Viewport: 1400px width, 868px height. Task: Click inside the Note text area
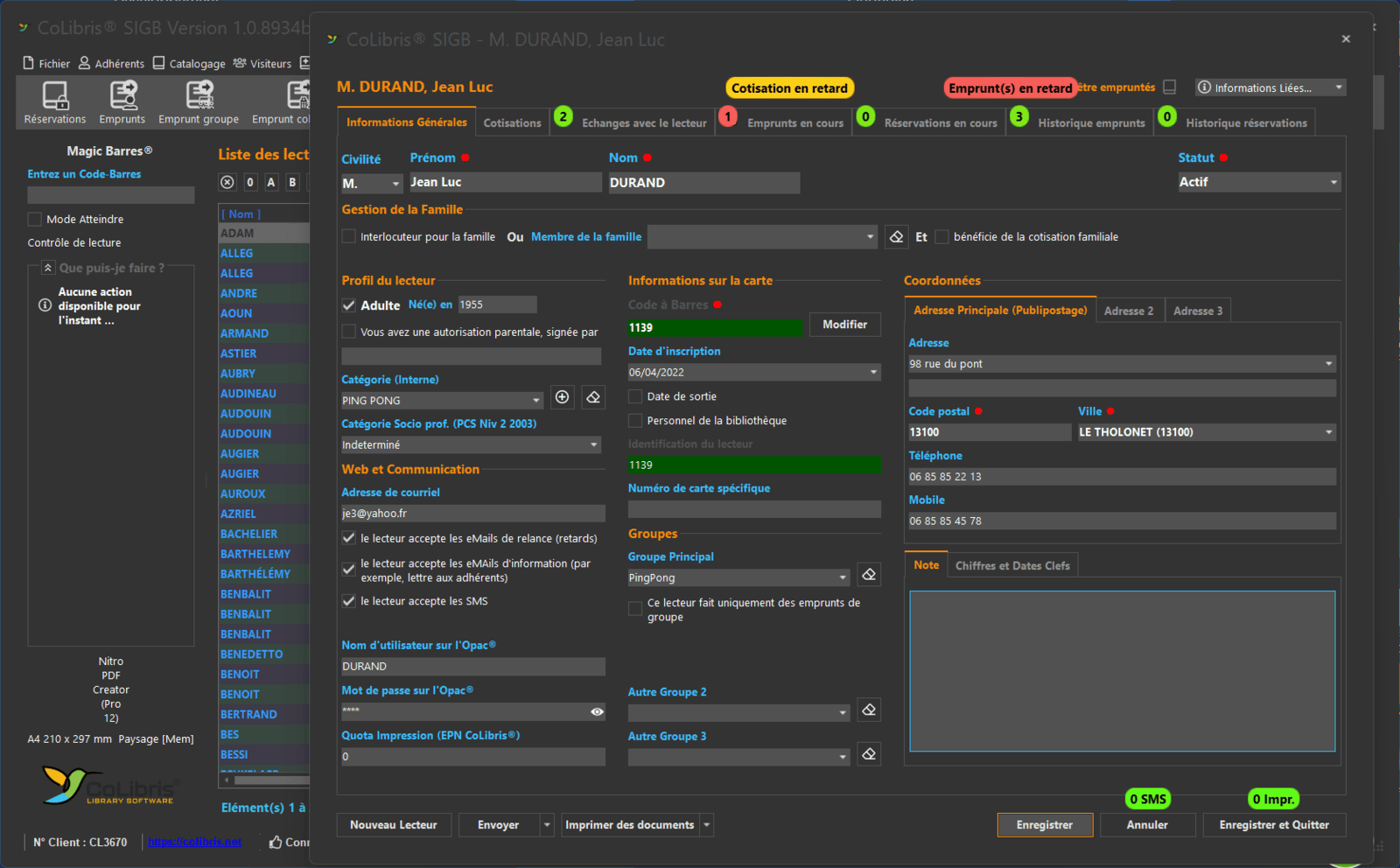(1122, 671)
